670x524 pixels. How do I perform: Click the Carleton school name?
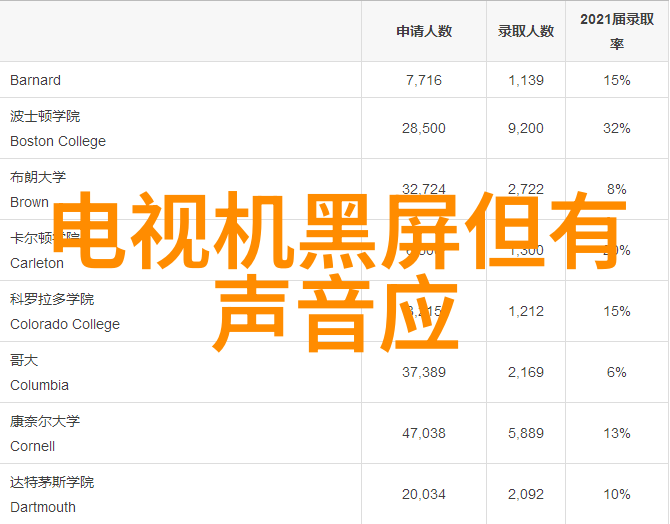(x=37, y=263)
